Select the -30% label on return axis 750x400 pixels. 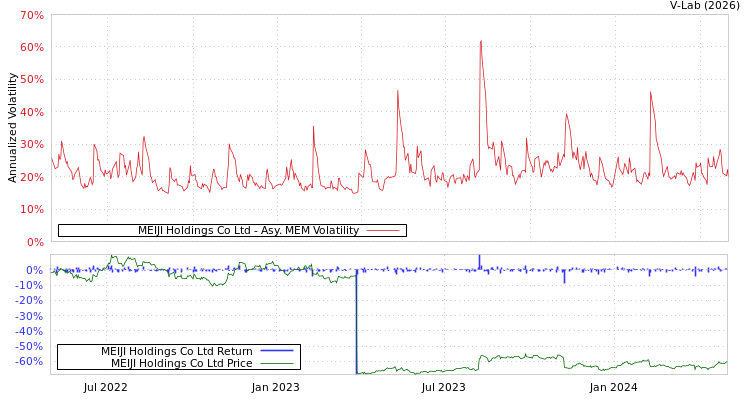[30, 315]
